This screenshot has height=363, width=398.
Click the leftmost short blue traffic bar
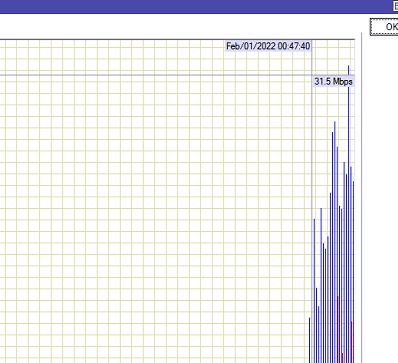(309, 340)
